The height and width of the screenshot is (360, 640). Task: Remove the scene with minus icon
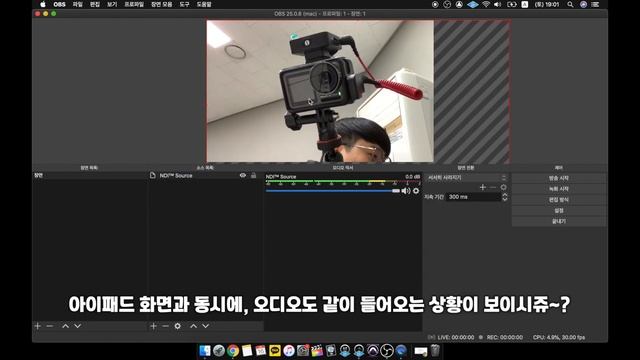tap(50, 326)
